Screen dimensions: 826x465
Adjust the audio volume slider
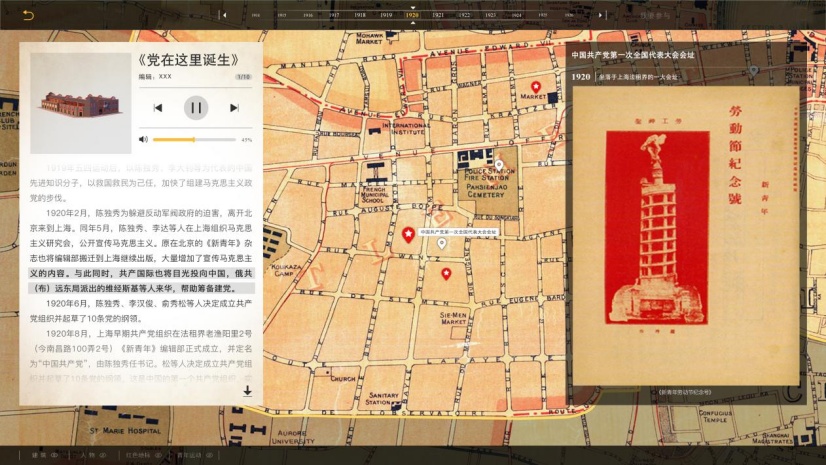[194, 140]
